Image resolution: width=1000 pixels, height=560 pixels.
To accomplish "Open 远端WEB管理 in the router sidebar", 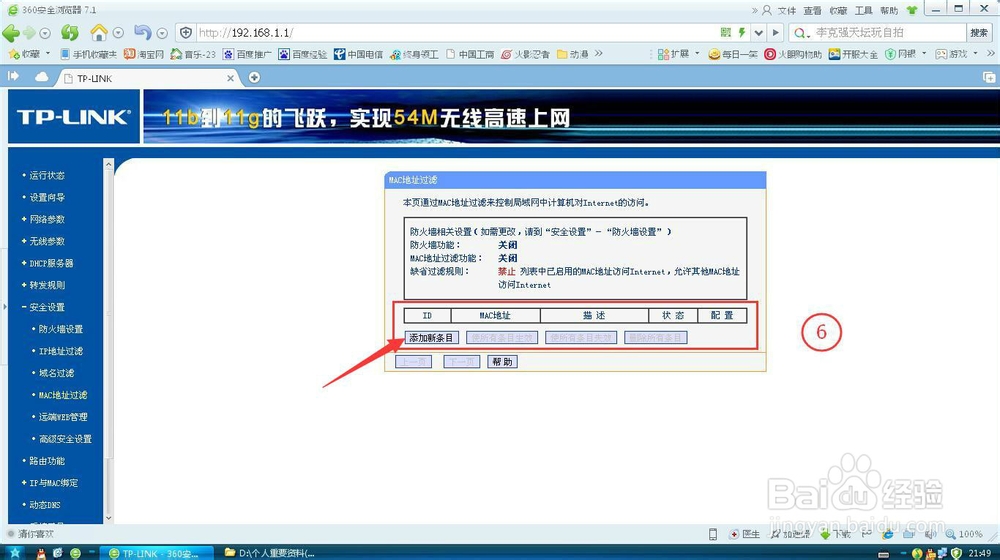I will [x=62, y=417].
